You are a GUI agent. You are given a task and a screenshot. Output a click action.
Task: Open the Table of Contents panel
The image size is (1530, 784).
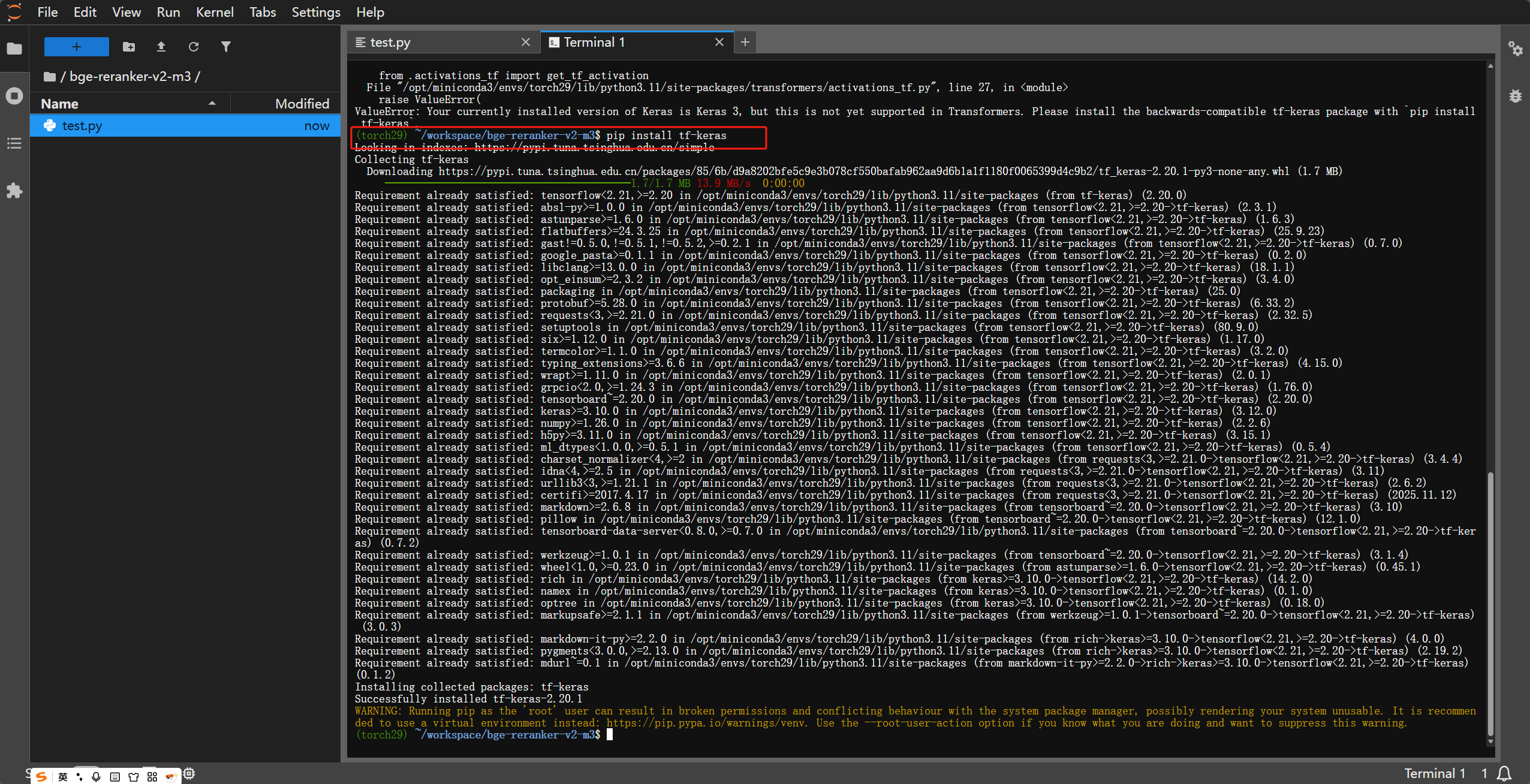tap(14, 143)
